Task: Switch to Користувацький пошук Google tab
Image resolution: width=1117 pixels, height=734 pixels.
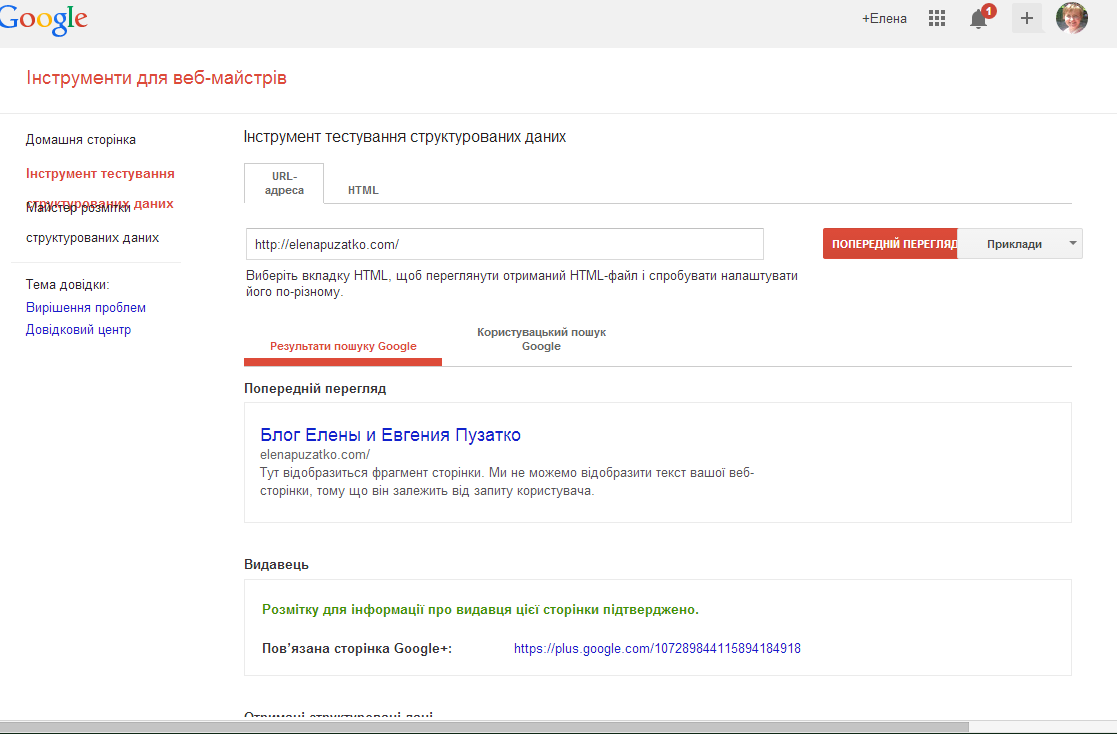Action: (541, 339)
